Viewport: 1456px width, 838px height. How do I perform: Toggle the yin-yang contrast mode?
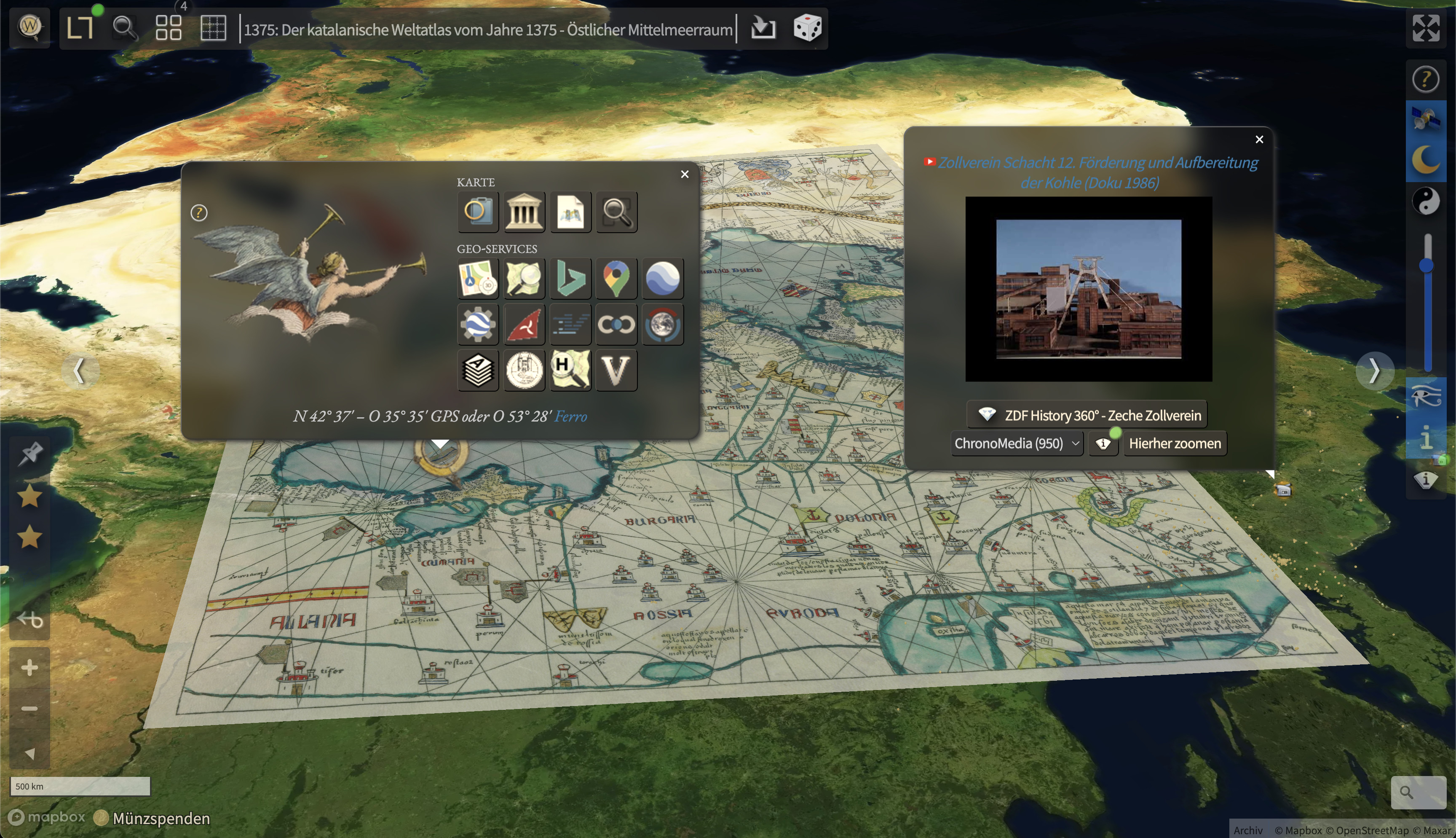[1426, 201]
